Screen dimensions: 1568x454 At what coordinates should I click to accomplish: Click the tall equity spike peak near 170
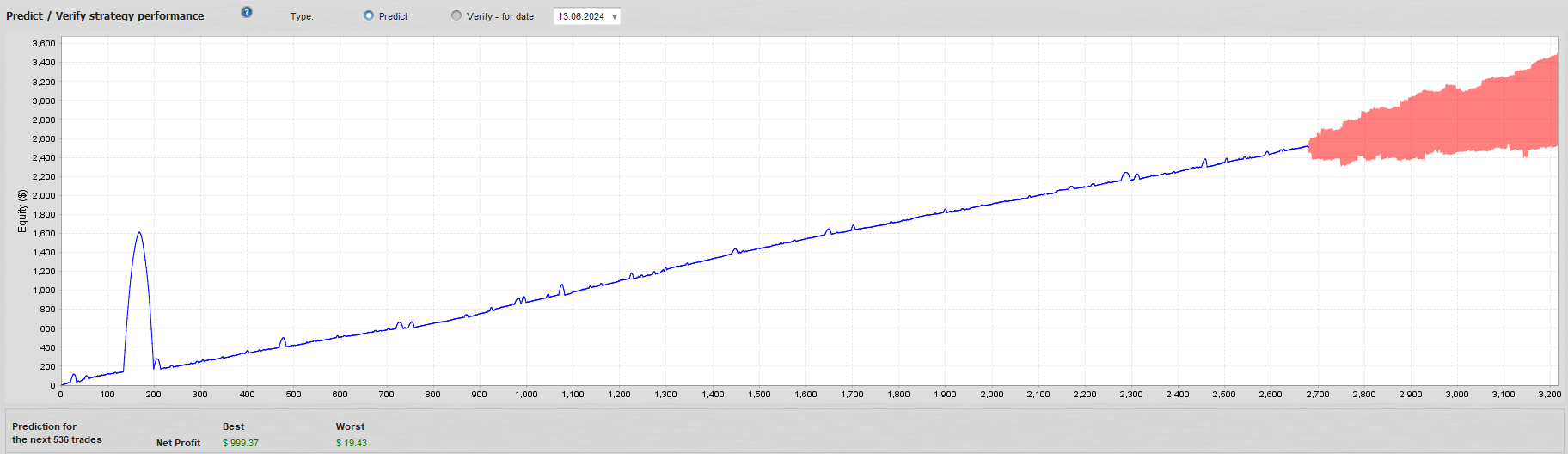pos(139,234)
